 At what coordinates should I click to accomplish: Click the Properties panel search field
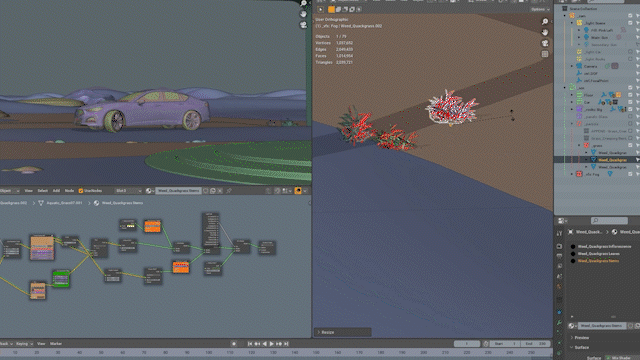tap(609, 221)
